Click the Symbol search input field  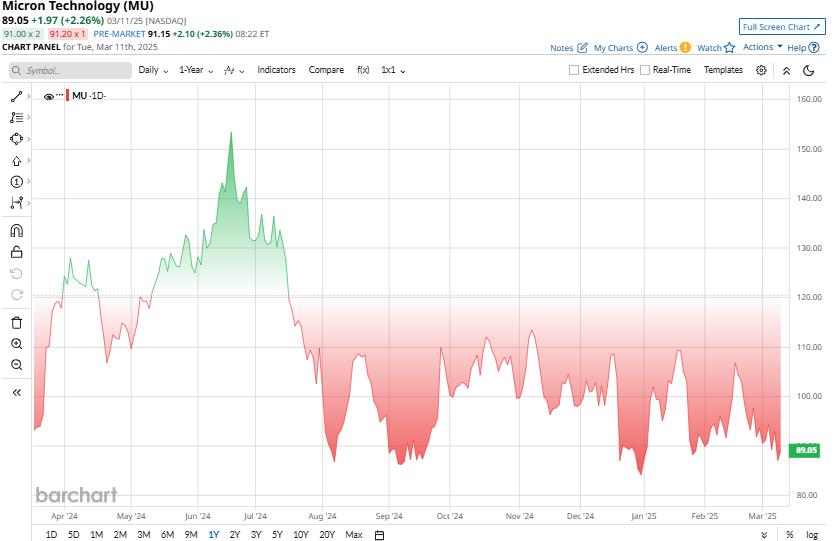70,70
